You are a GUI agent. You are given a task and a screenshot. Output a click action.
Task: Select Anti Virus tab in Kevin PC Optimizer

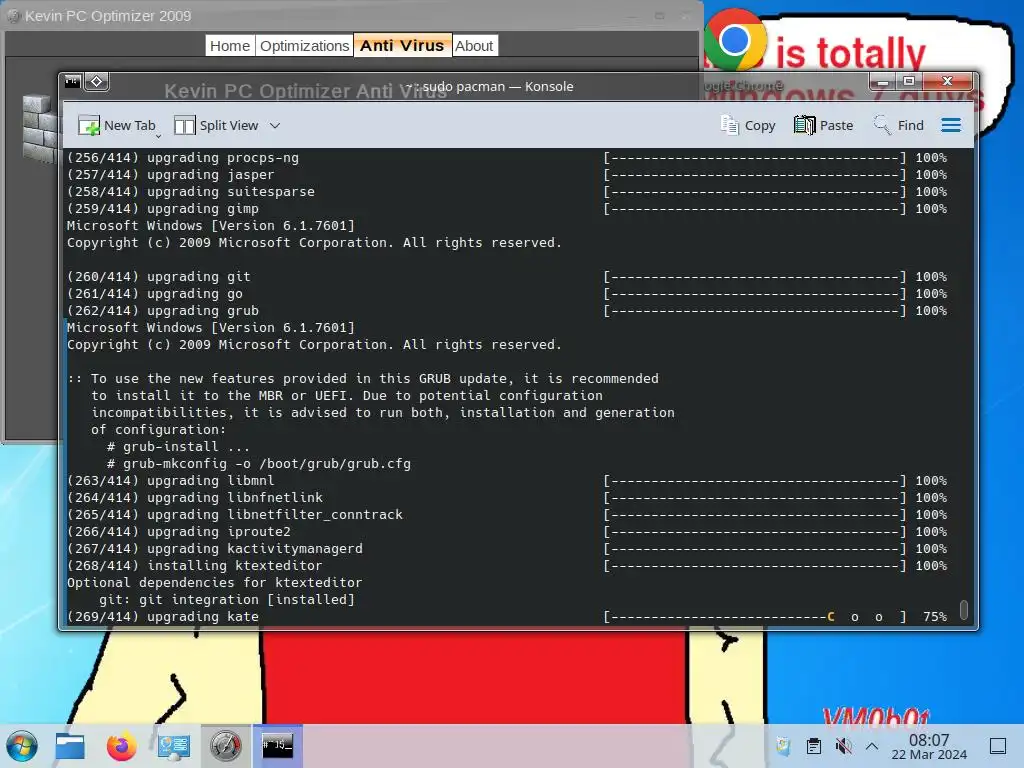pyautogui.click(x=402, y=45)
